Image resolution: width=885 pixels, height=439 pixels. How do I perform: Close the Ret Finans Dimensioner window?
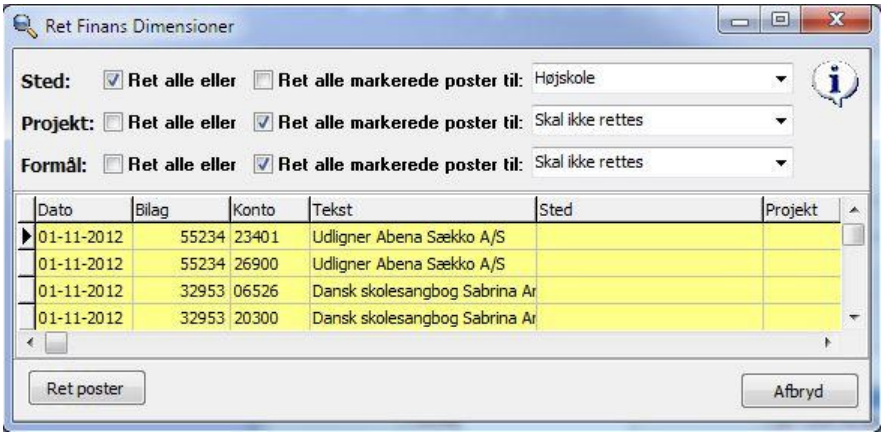[x=836, y=21]
